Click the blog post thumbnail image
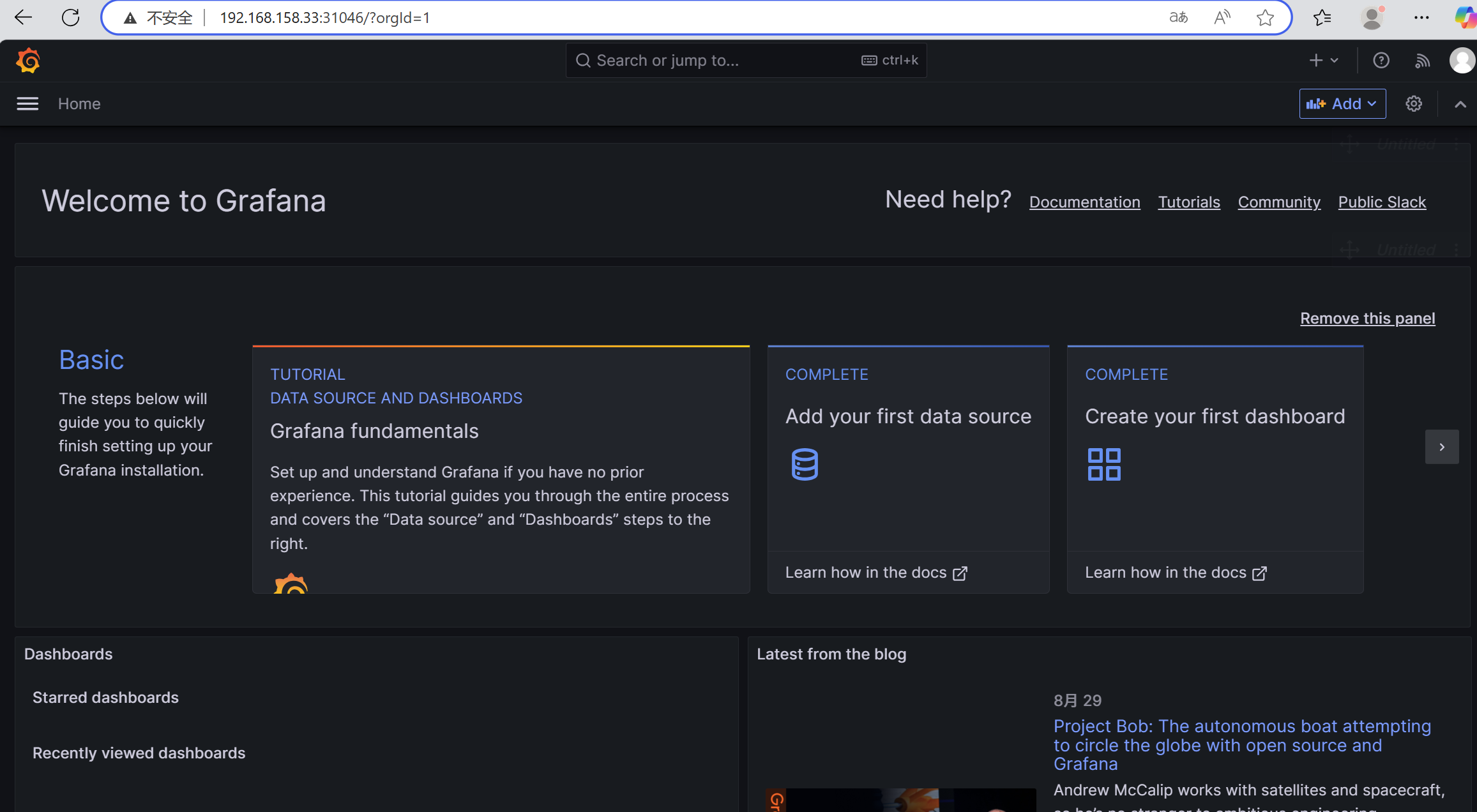1477x812 pixels. (x=900, y=800)
